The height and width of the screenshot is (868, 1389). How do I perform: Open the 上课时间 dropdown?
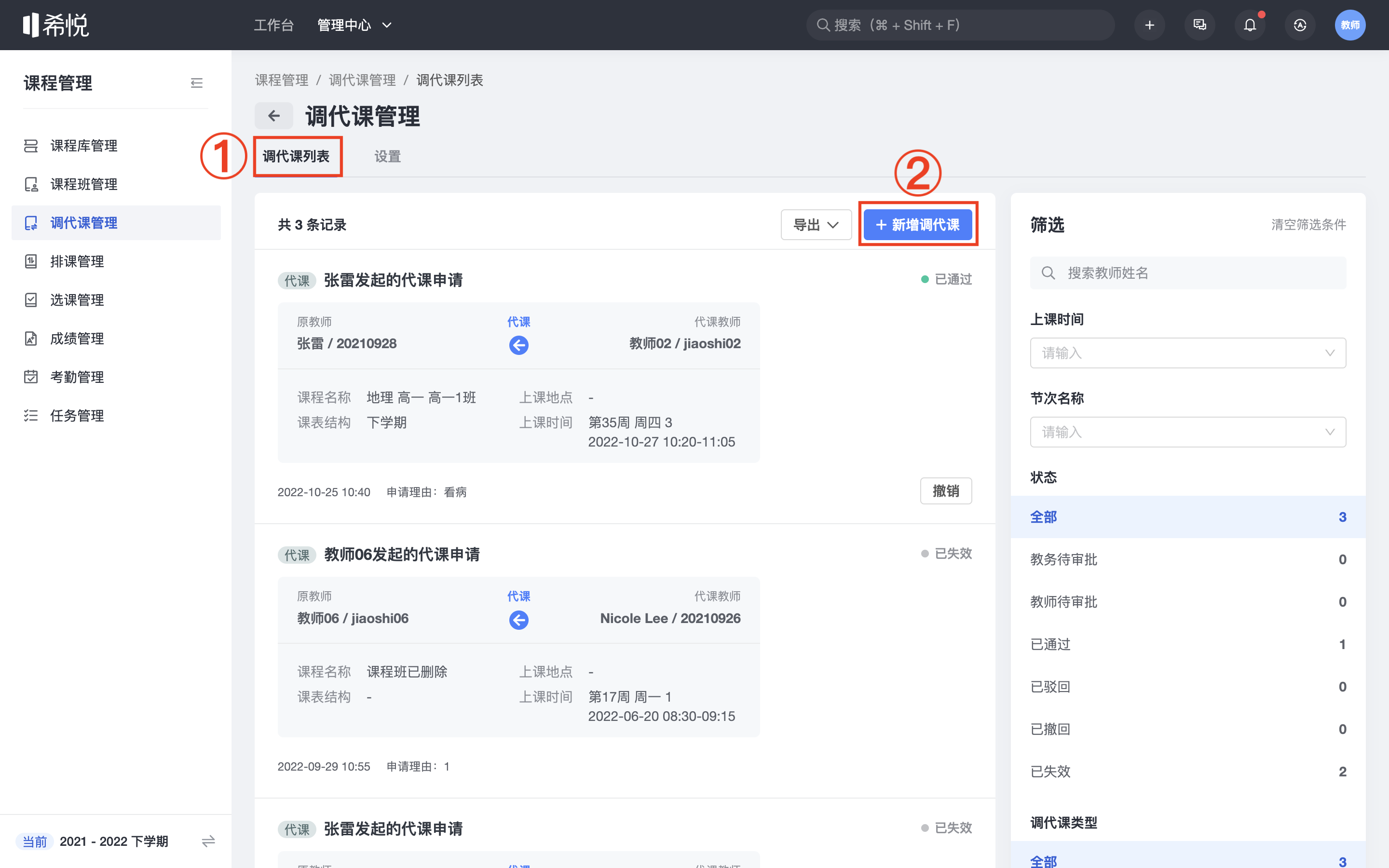(1187, 353)
